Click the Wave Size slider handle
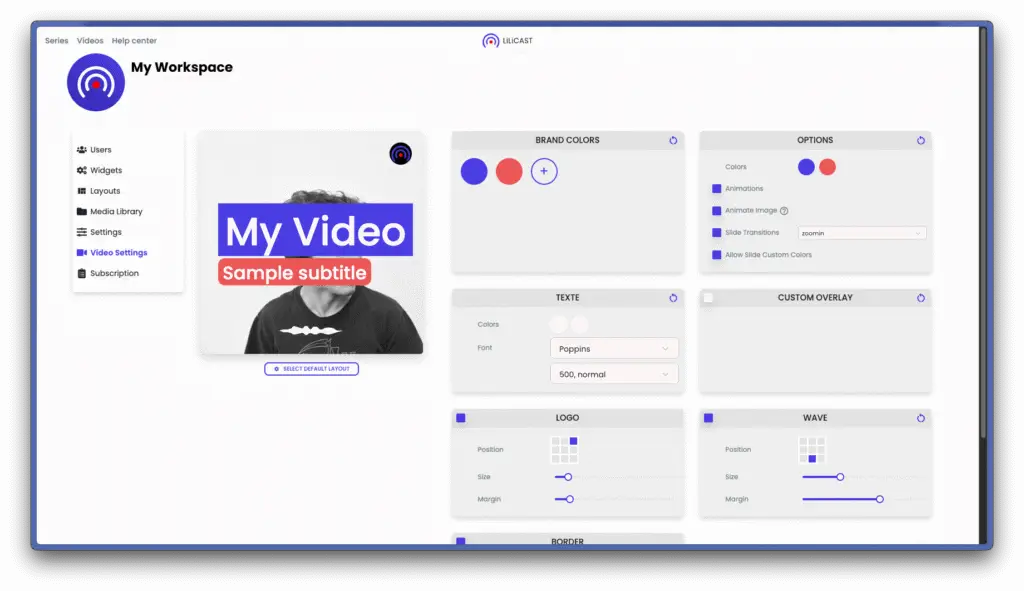1024x591 pixels. click(x=840, y=477)
